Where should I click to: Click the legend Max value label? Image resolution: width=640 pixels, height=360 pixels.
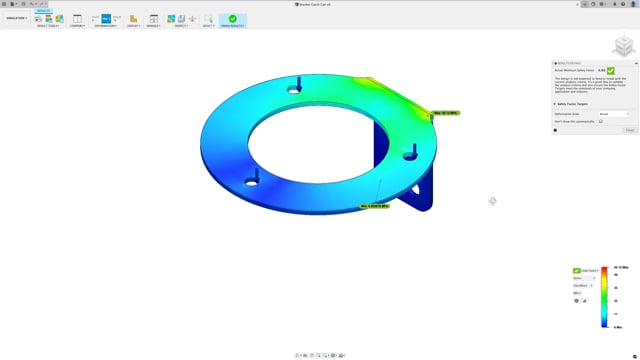tap(621, 267)
